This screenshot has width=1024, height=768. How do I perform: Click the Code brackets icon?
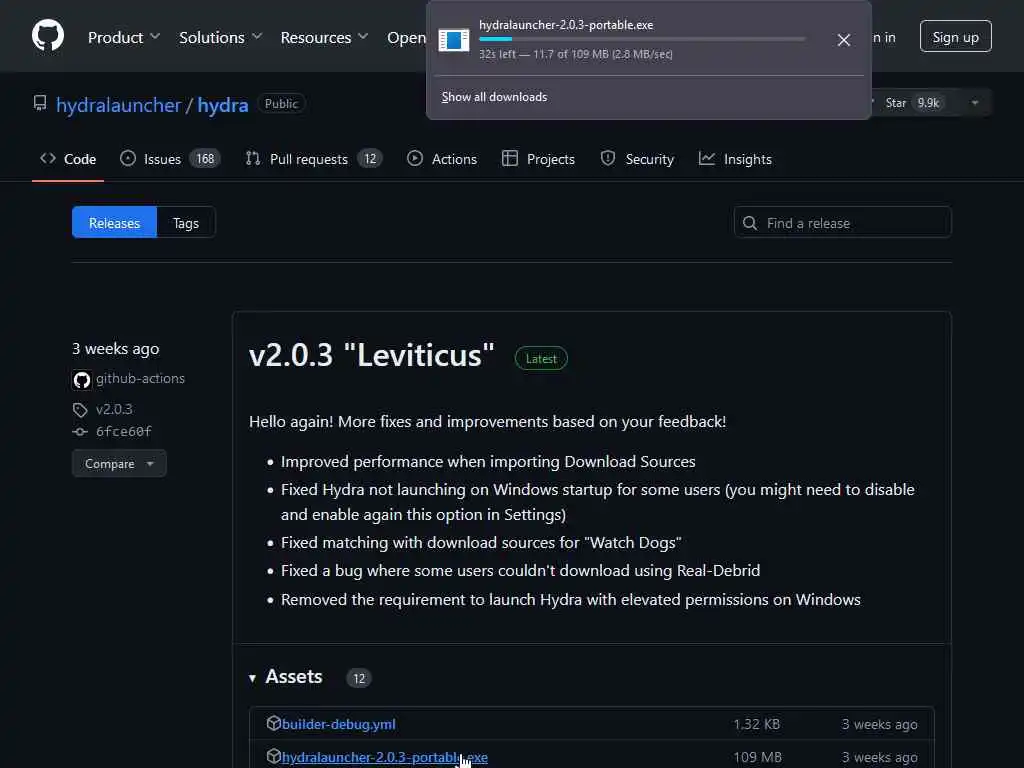(48, 159)
